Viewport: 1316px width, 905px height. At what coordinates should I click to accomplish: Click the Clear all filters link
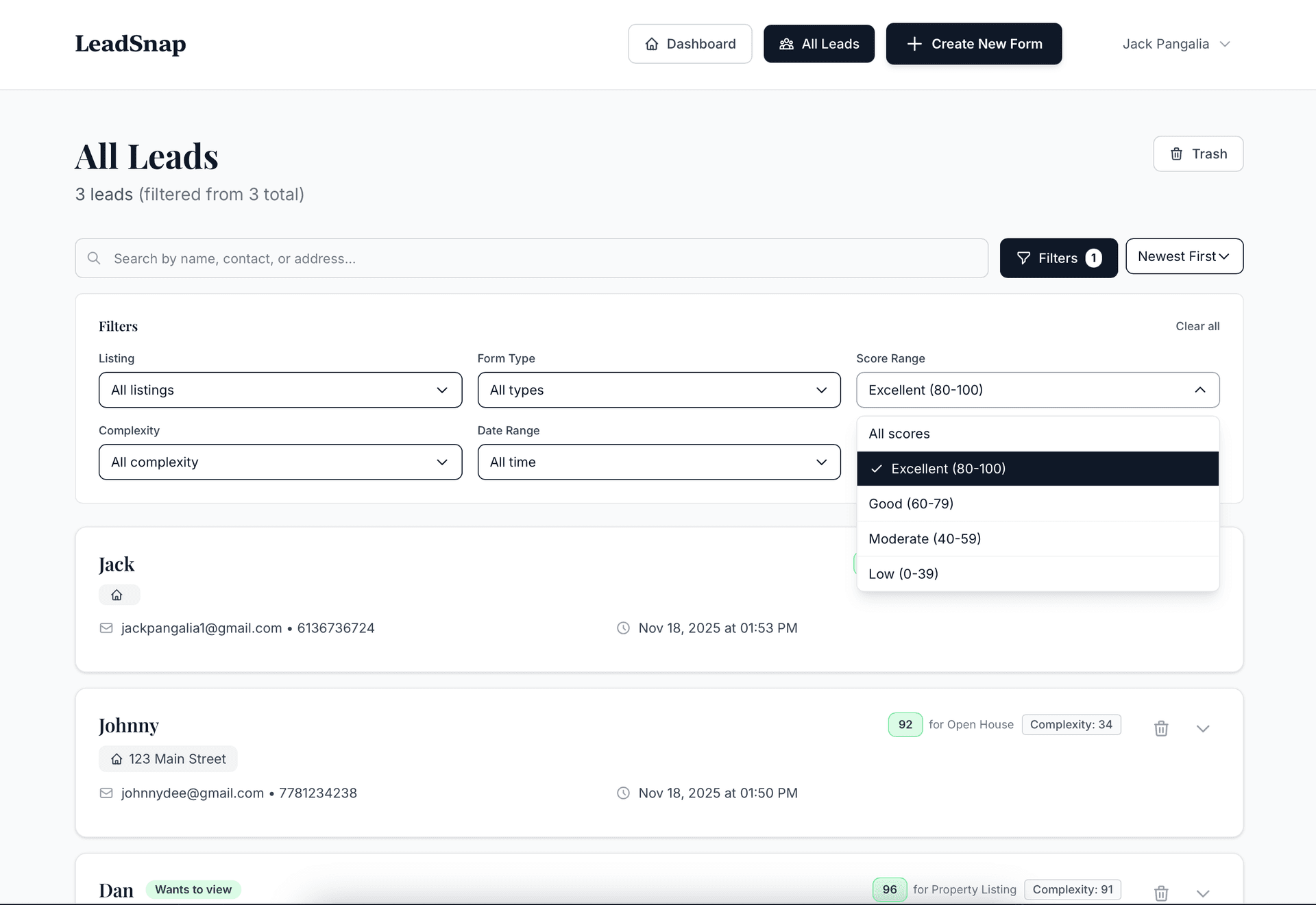pos(1197,326)
